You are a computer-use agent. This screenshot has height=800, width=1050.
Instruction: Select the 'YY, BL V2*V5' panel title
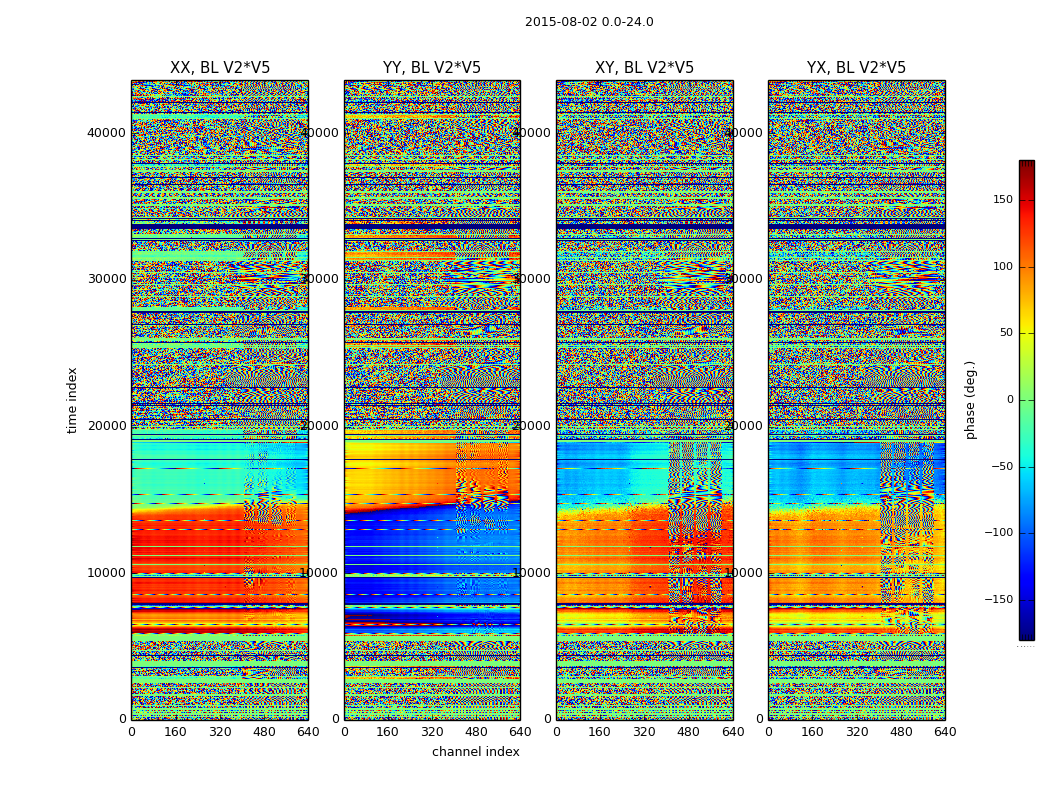tap(432, 68)
